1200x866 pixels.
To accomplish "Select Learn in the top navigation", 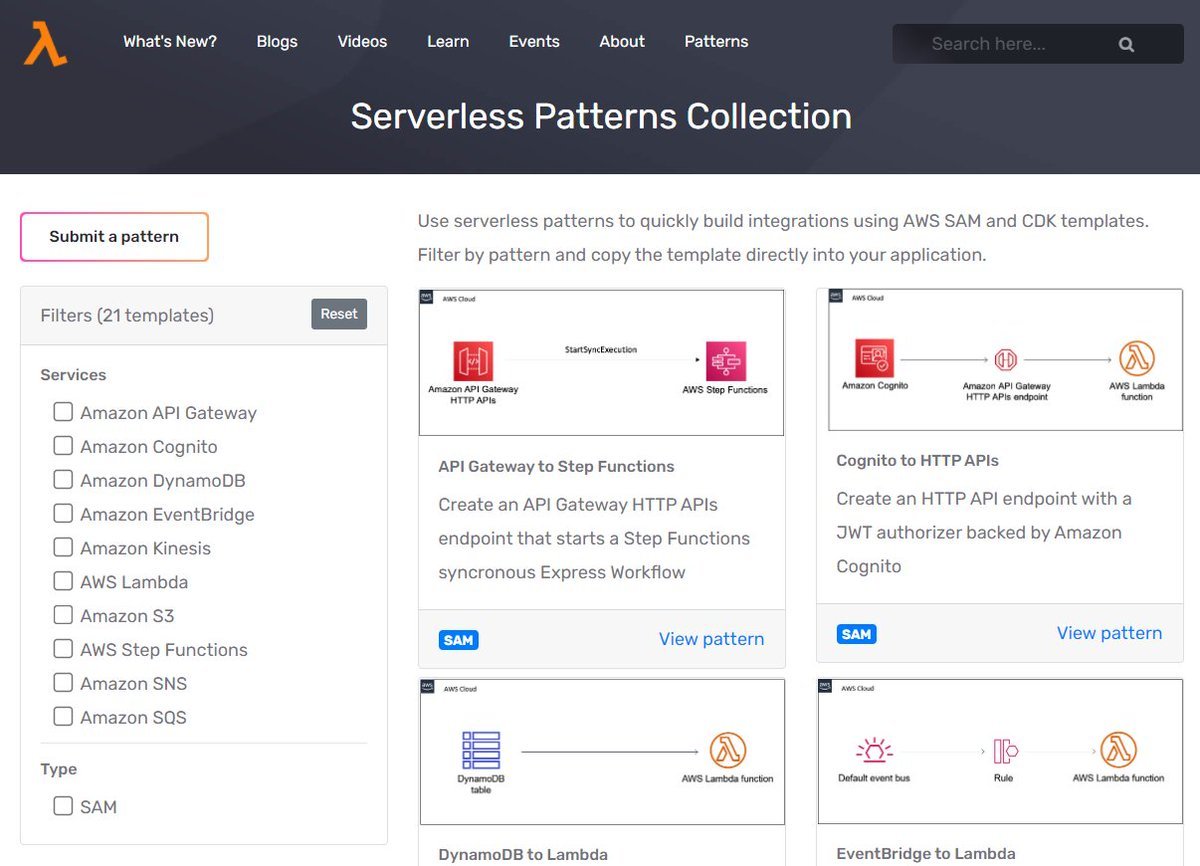I will coord(448,42).
